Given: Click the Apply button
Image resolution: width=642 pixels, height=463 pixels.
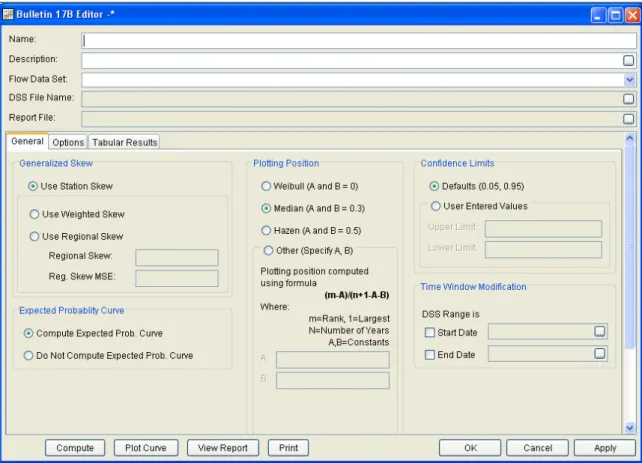Looking at the screenshot, I should coord(605,448).
